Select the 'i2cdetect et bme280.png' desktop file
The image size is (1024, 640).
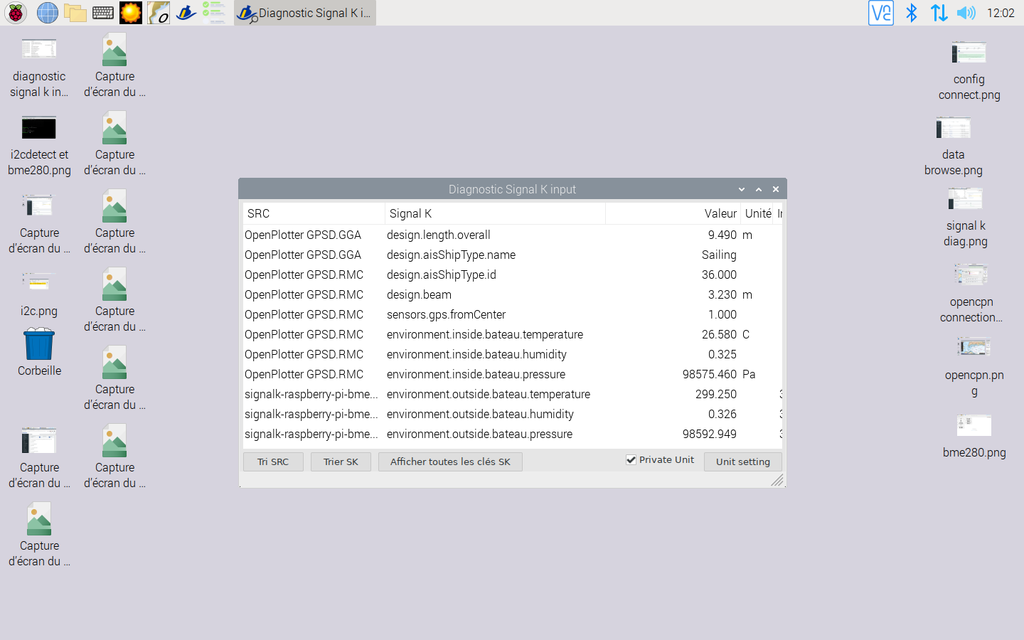pyautogui.click(x=39, y=146)
